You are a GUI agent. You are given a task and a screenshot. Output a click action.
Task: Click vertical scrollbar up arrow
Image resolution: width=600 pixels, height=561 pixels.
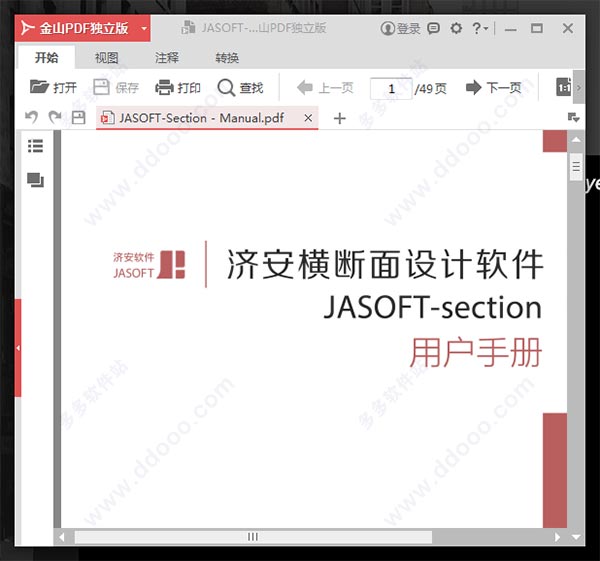click(x=576, y=140)
